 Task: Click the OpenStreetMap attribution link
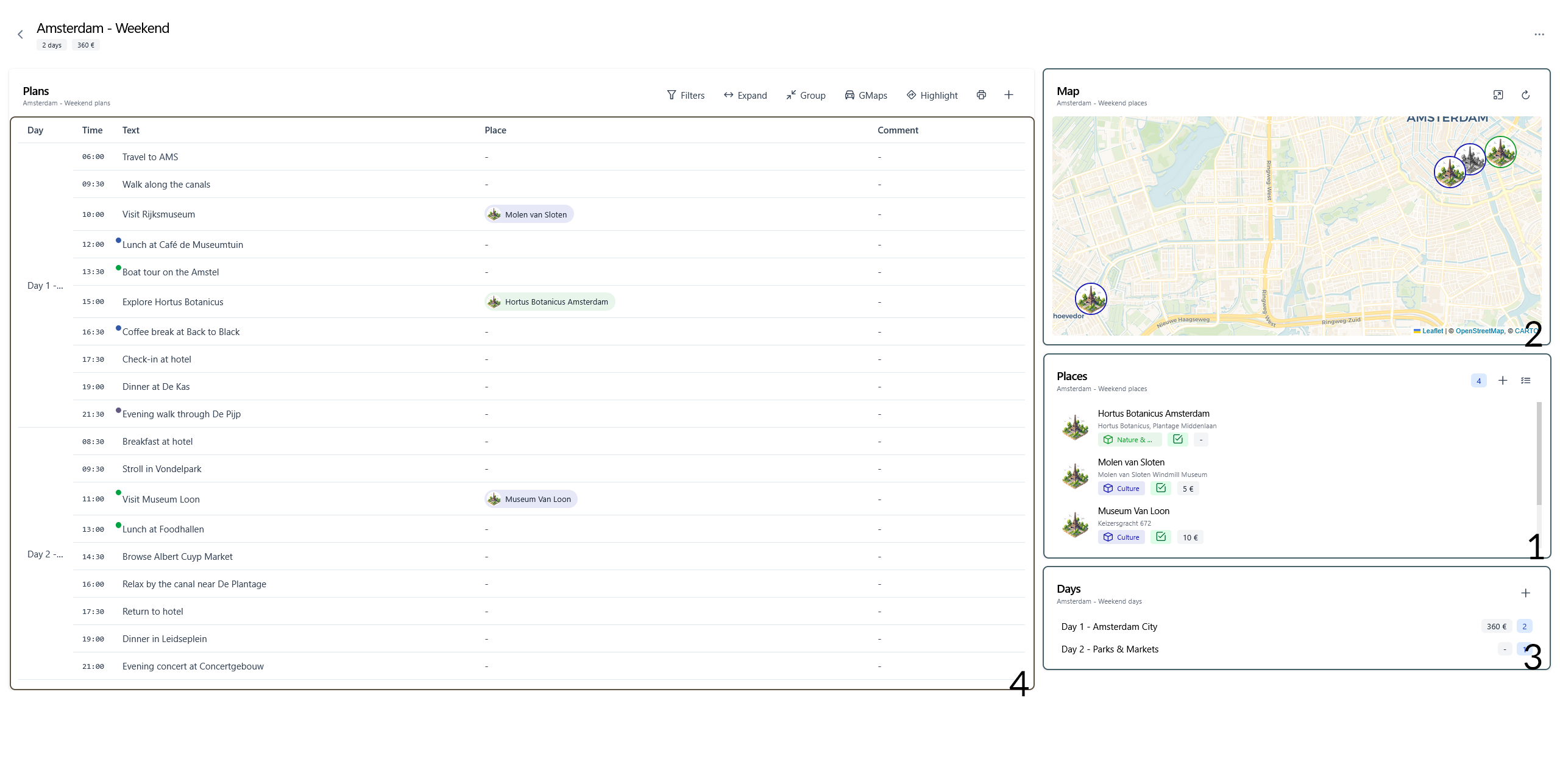click(x=1479, y=331)
